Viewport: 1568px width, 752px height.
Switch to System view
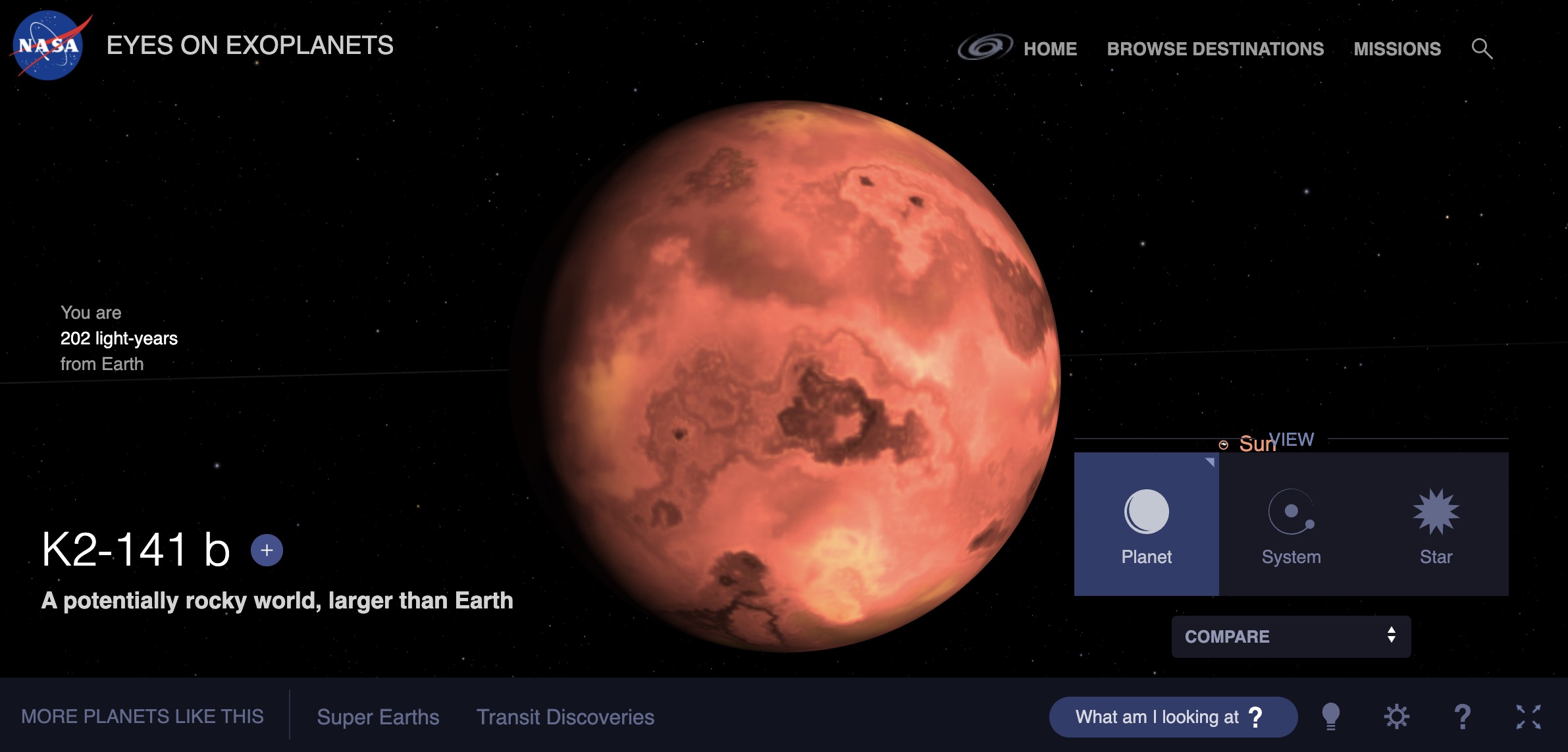coord(1292,524)
